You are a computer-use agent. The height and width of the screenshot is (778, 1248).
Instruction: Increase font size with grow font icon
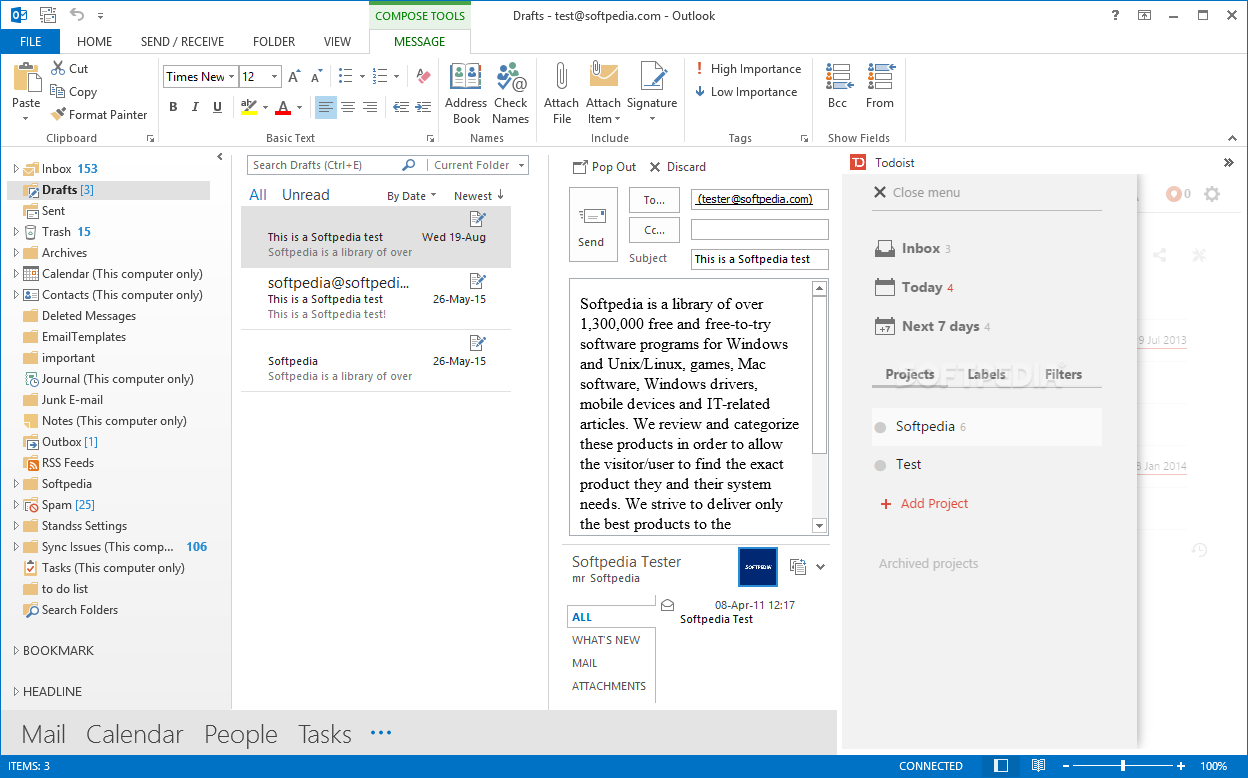click(294, 77)
